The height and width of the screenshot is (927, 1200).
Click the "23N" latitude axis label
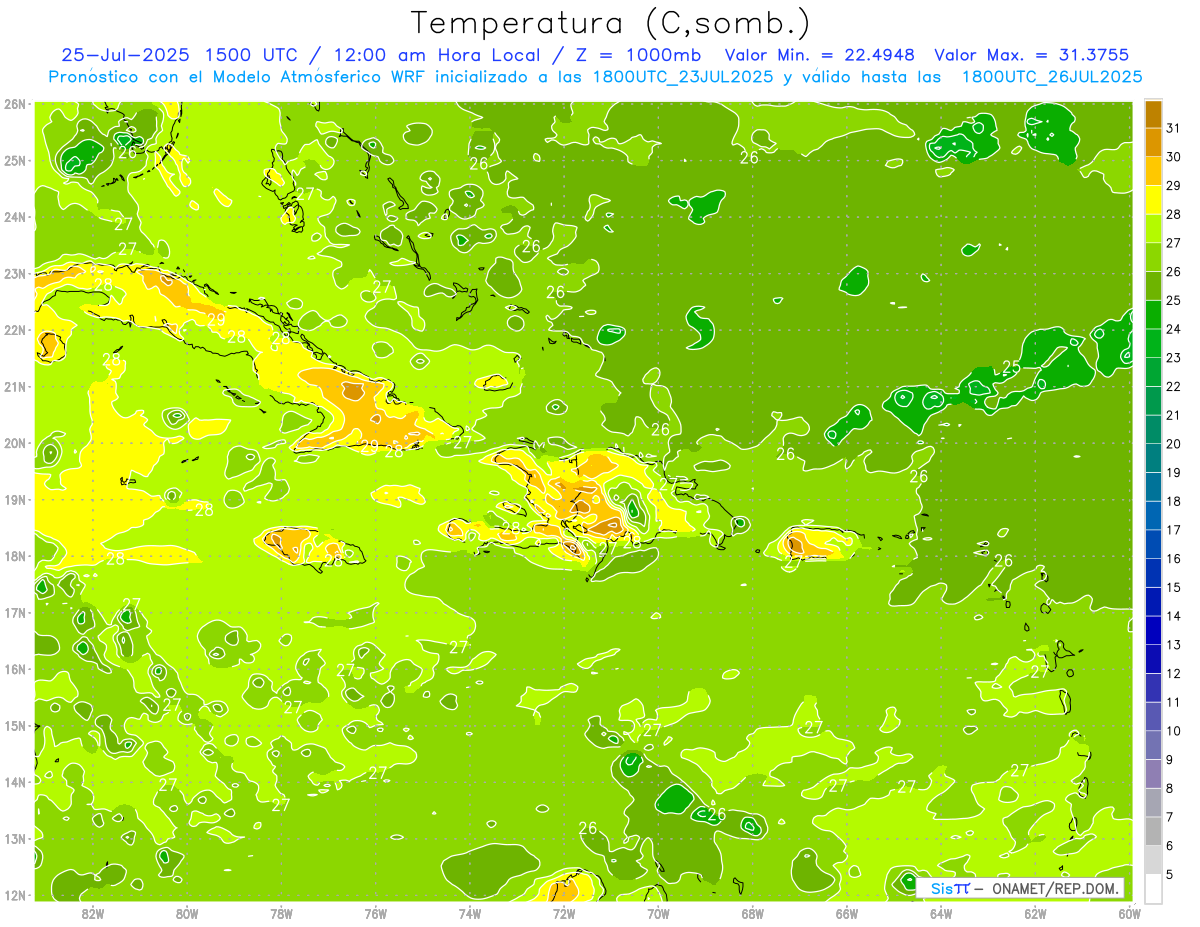[x=15, y=273]
